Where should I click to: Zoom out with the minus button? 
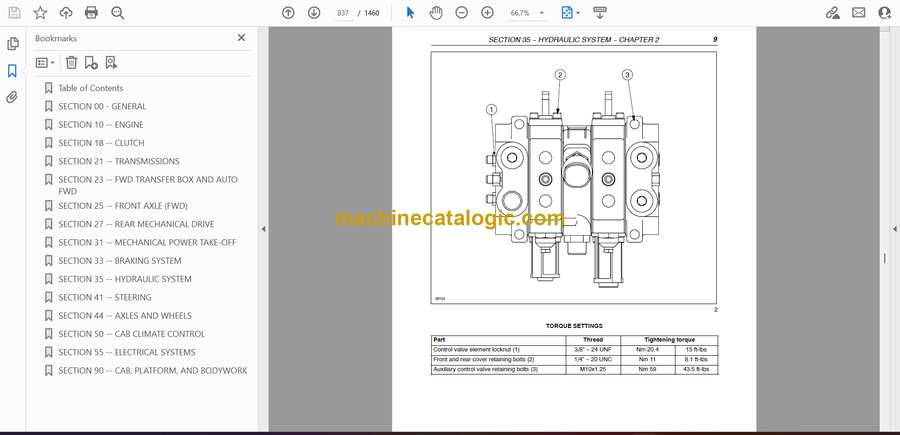point(461,13)
